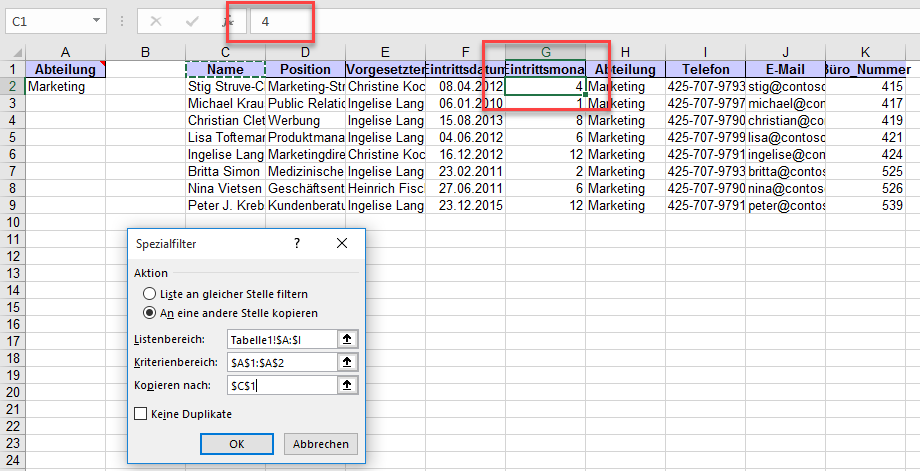
Task: Click the formula bar cancel X icon
Action: [x=157, y=20]
